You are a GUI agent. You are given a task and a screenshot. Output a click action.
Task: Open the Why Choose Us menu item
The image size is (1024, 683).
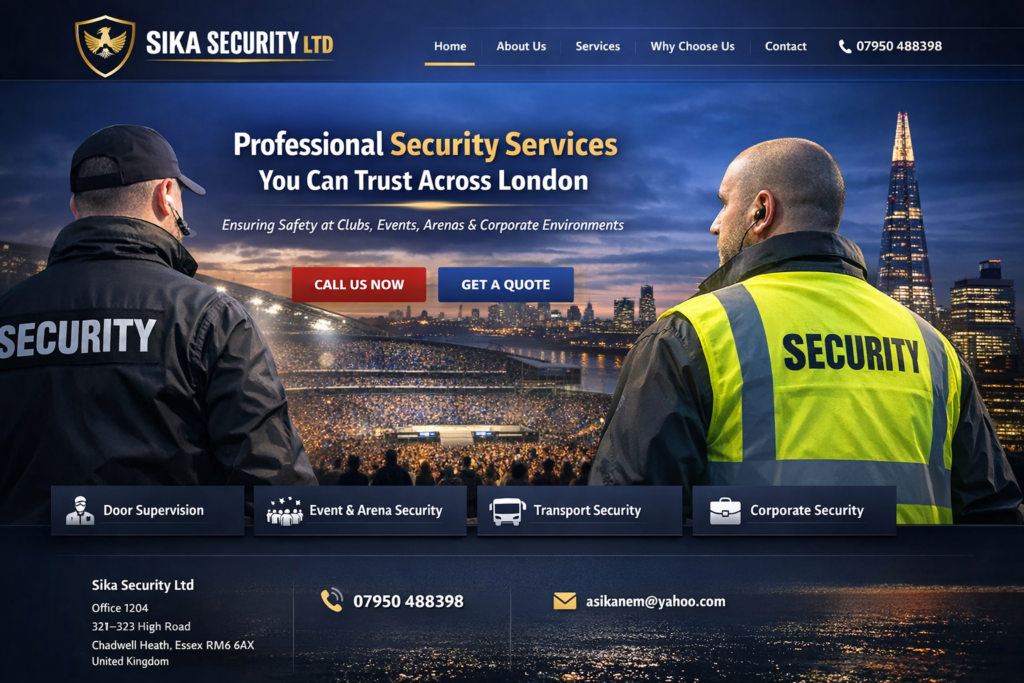click(x=692, y=46)
